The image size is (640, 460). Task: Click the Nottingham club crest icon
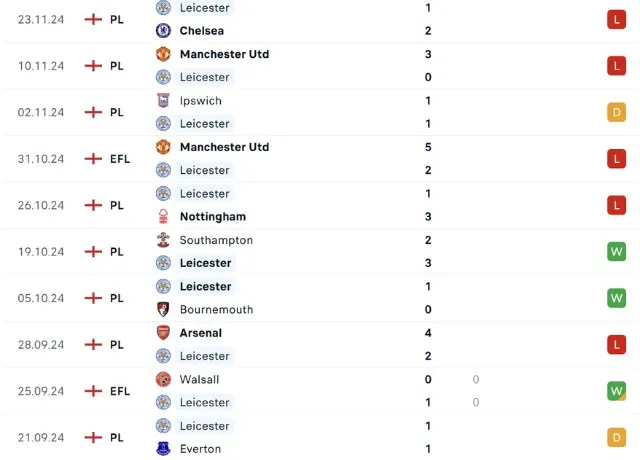pyautogui.click(x=163, y=217)
